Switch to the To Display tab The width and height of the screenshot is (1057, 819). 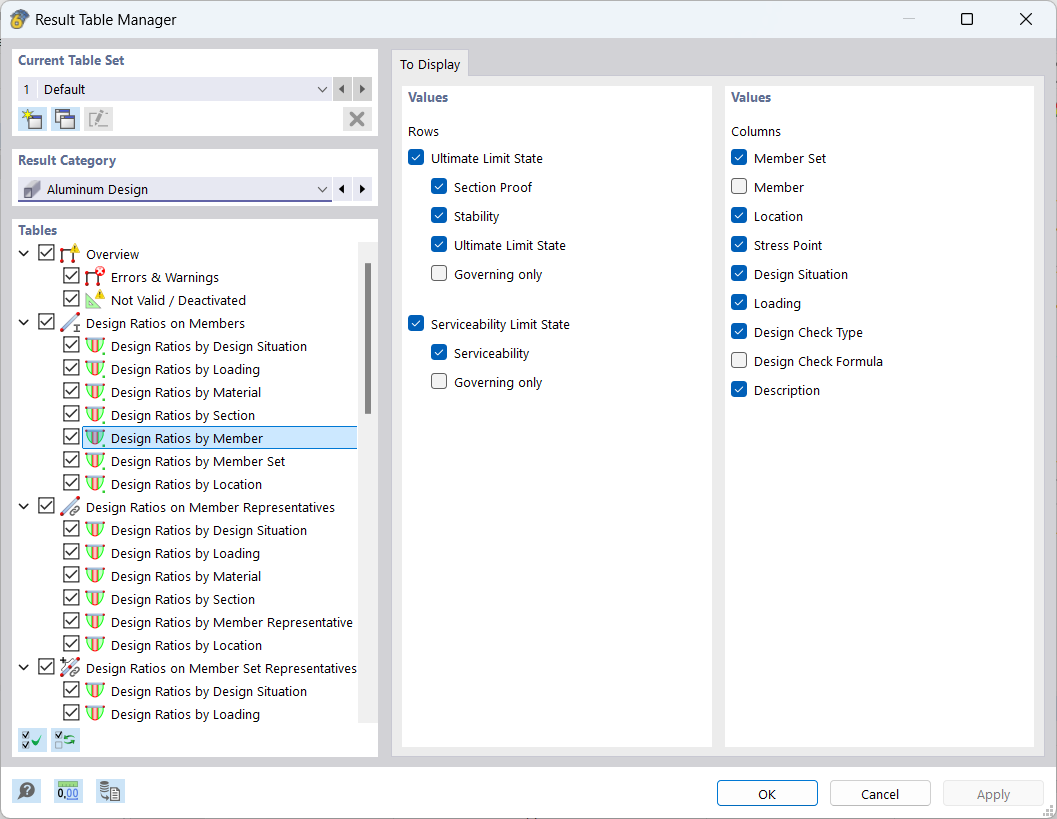[430, 64]
